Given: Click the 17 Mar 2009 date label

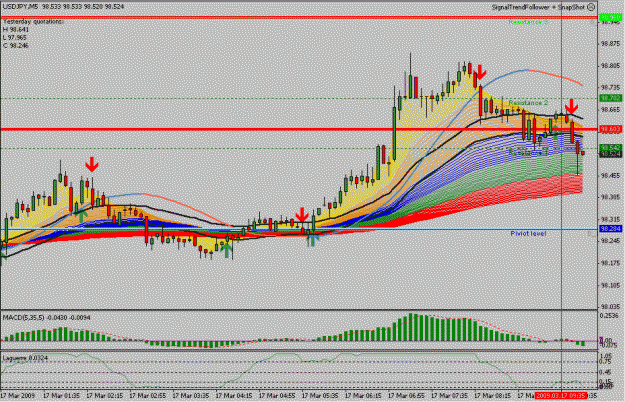Looking at the screenshot, I should click(x=18, y=396).
